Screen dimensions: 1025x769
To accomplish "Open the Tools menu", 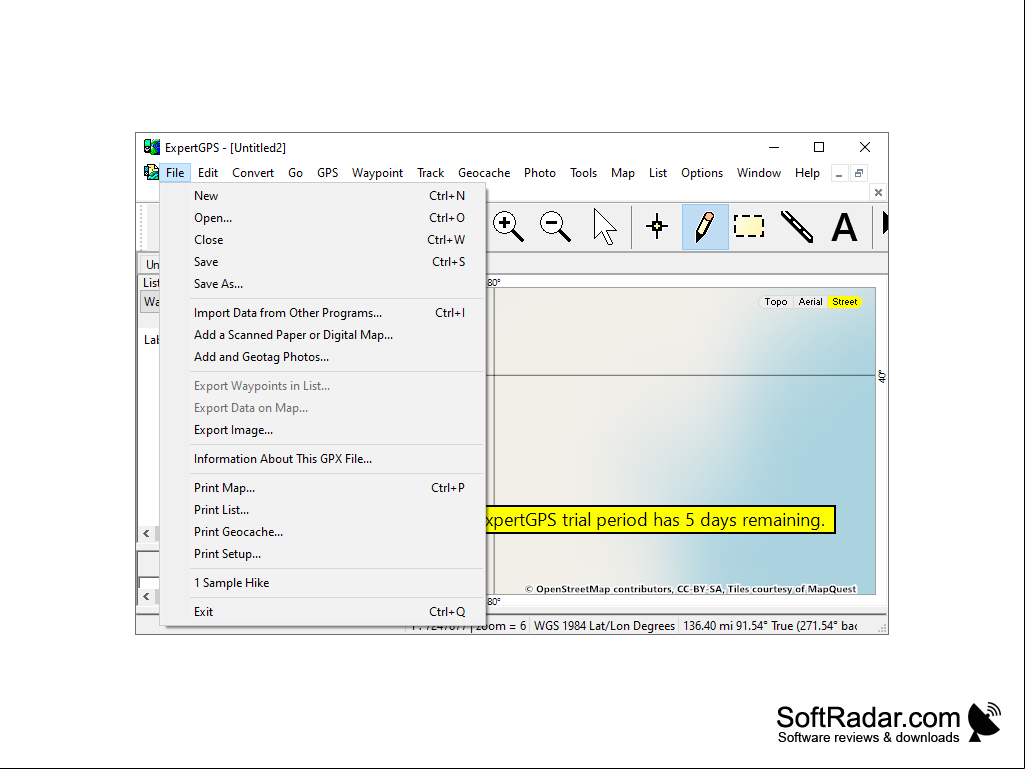I will 583,173.
